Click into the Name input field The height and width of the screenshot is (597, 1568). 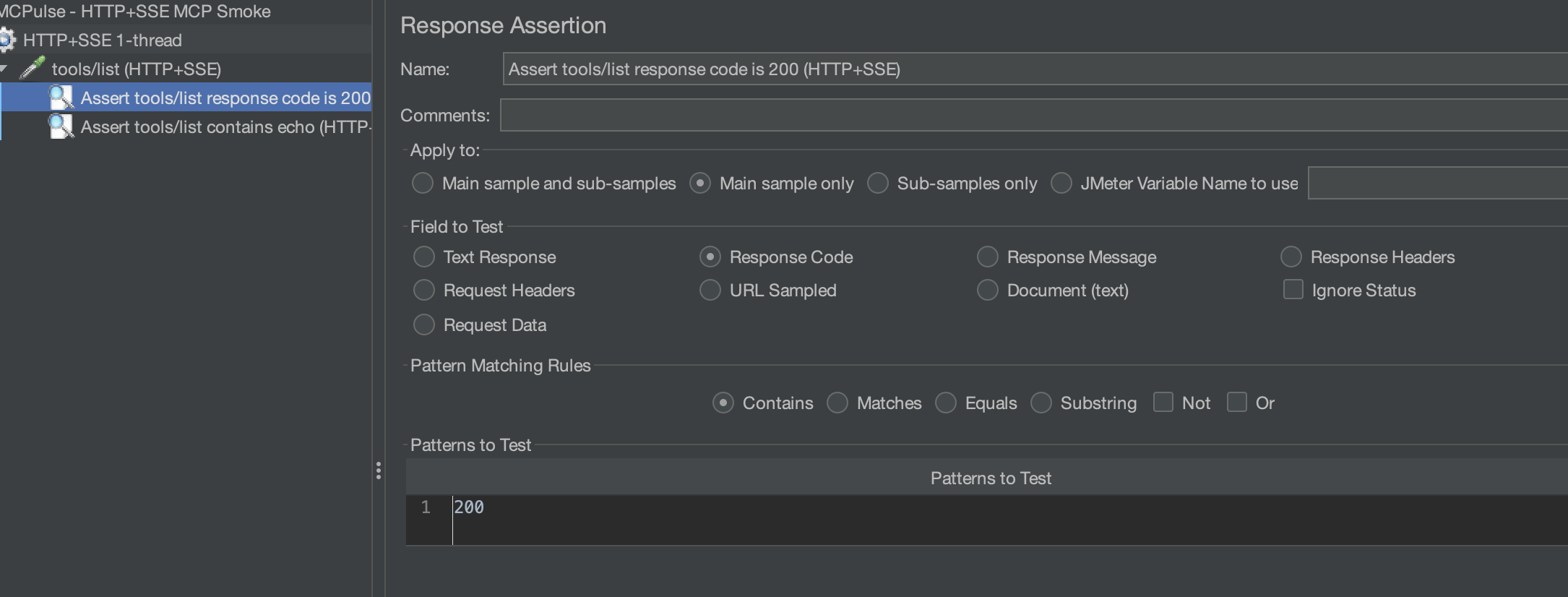1035,69
